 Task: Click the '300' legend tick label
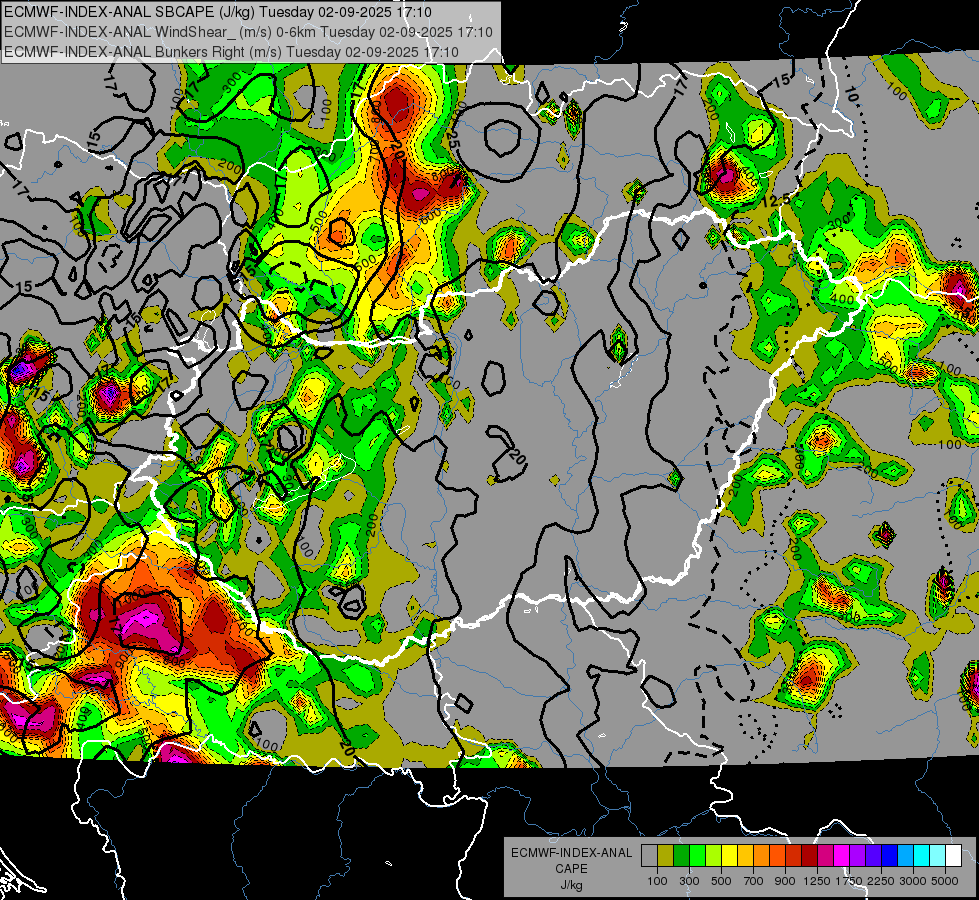tap(689, 881)
